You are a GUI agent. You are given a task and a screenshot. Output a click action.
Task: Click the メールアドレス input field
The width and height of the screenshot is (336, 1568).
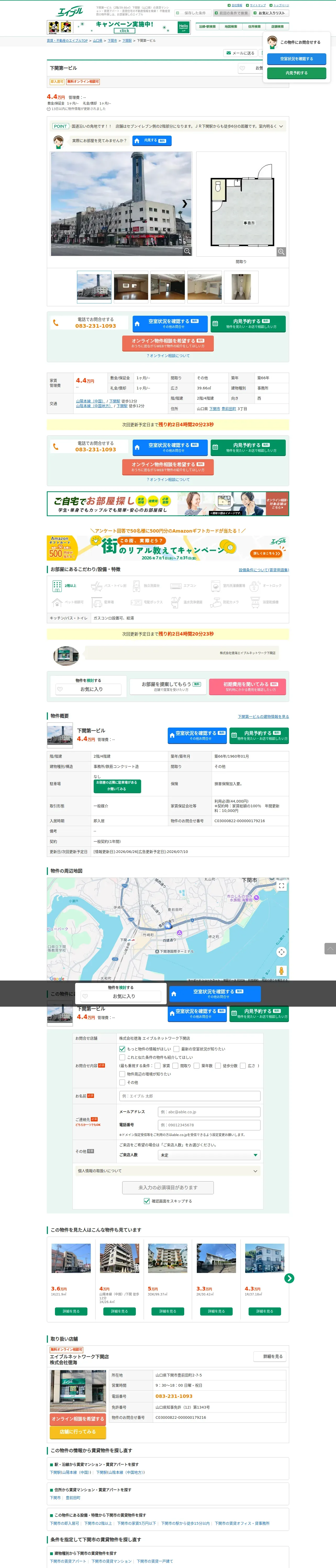[209, 1111]
